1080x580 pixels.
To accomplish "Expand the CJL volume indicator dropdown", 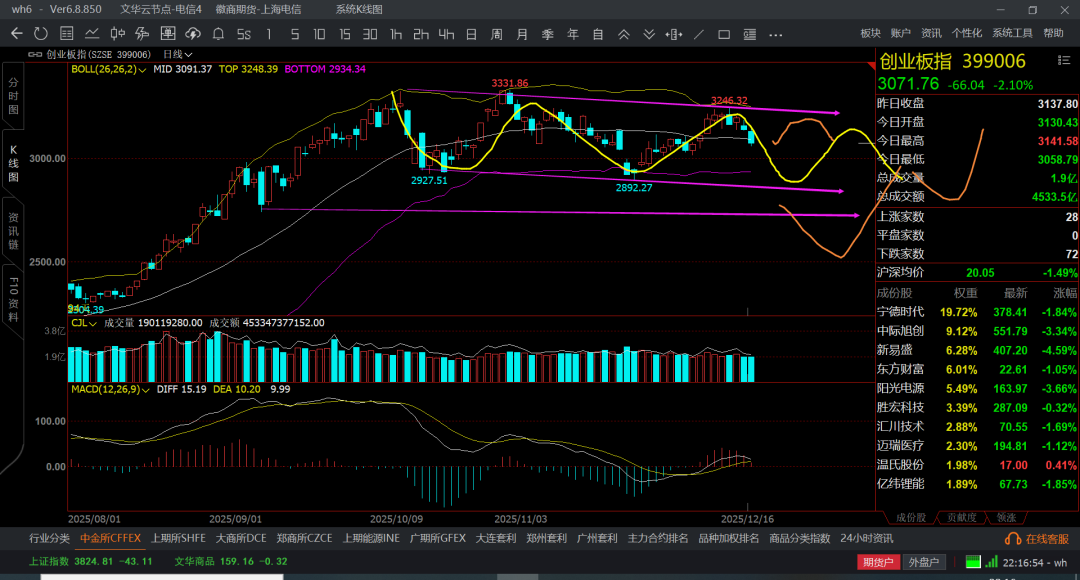I will pyautogui.click(x=95, y=323).
